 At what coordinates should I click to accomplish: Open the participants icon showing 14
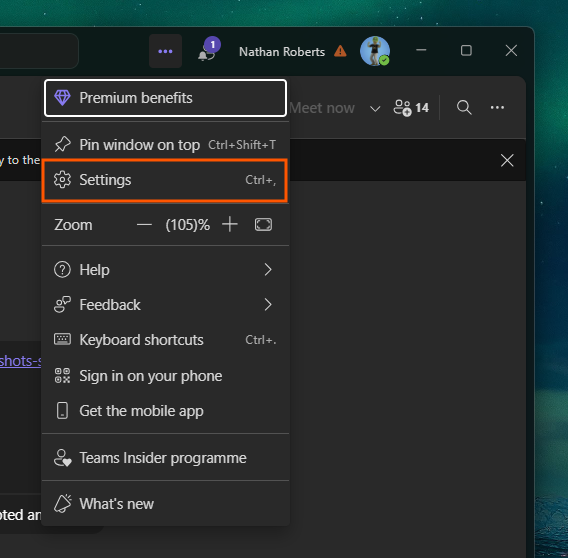[411, 108]
